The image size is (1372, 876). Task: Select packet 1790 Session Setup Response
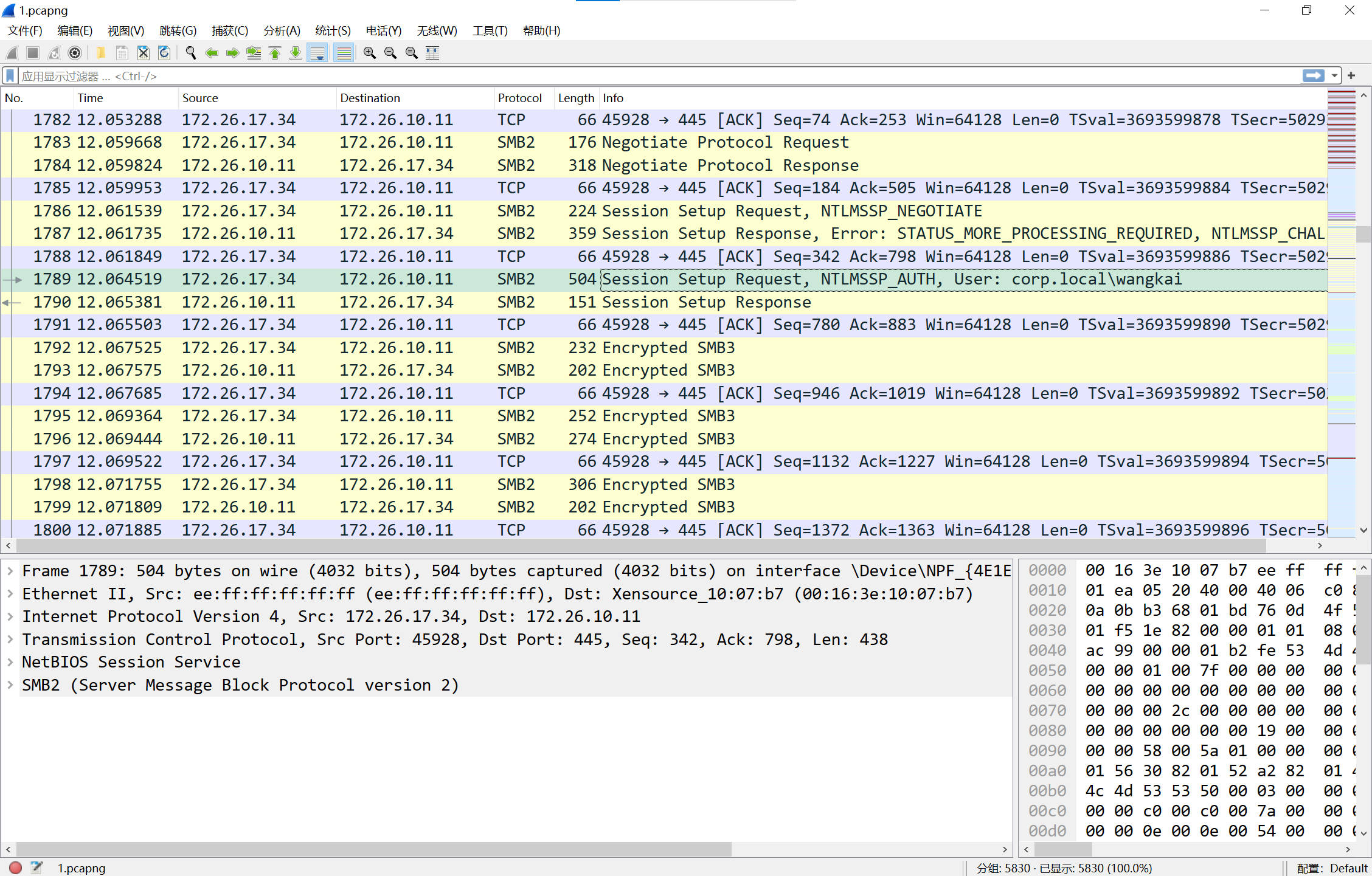[664, 302]
